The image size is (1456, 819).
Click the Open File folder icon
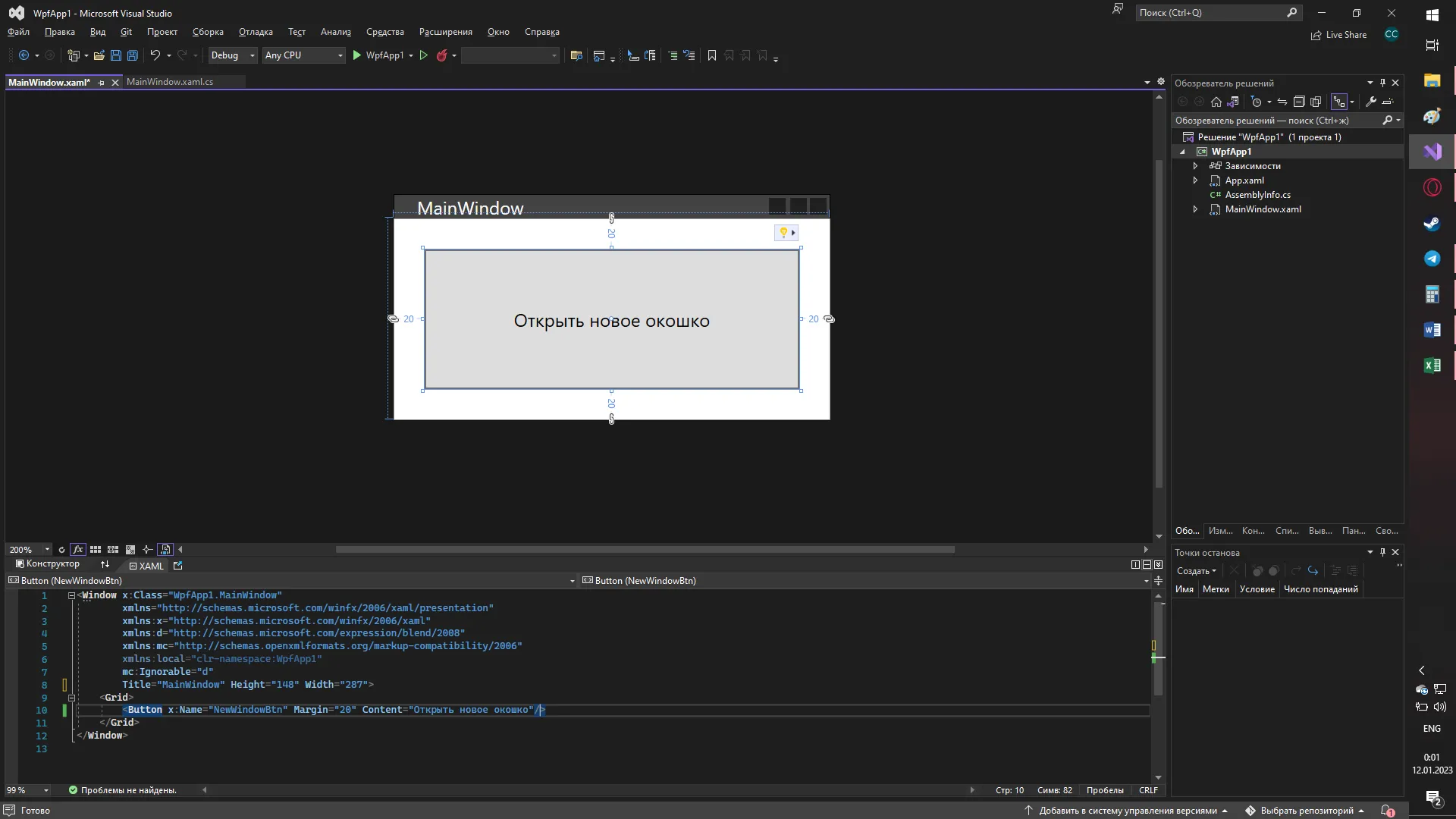(99, 55)
